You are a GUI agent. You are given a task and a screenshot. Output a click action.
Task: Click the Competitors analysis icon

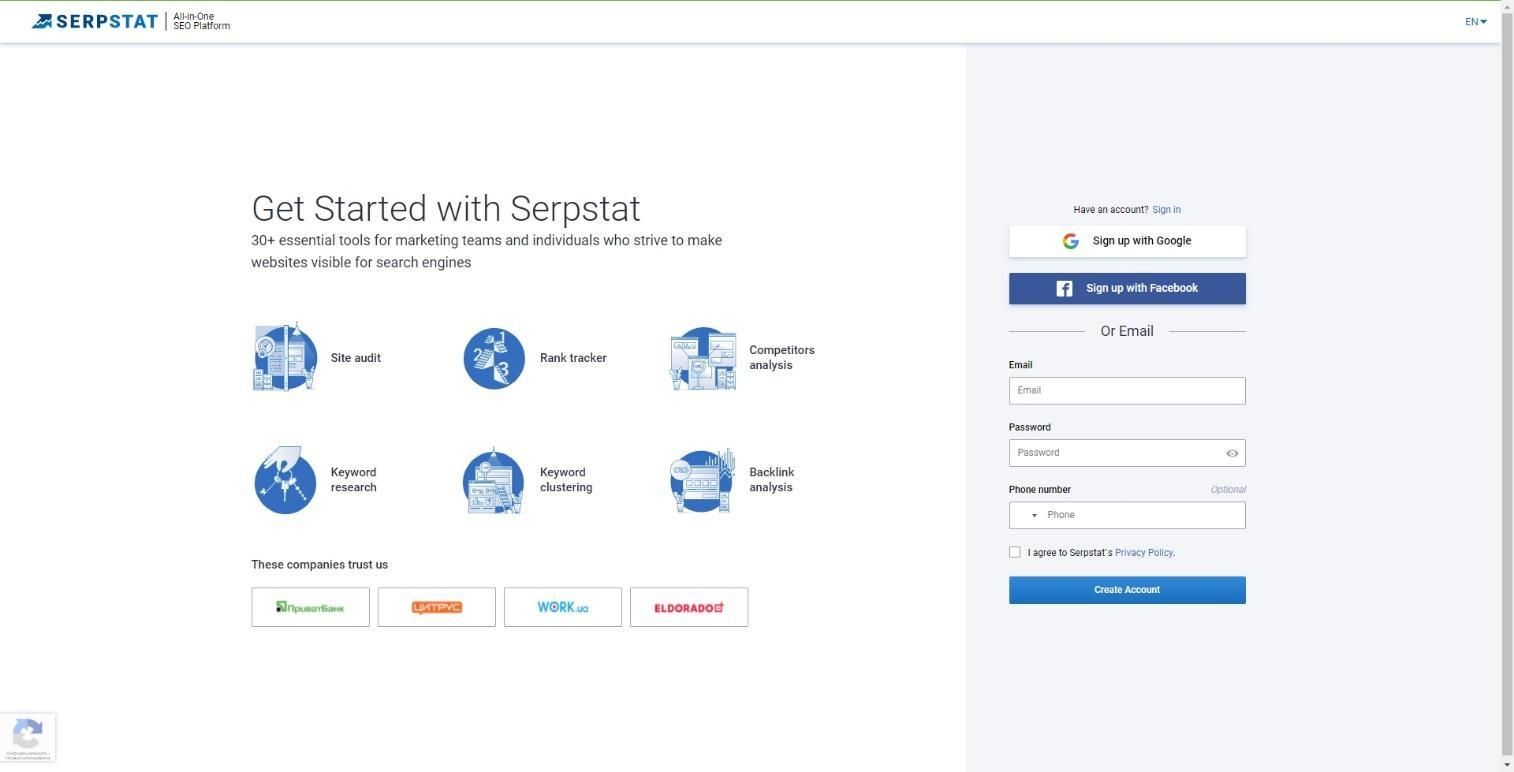[703, 358]
